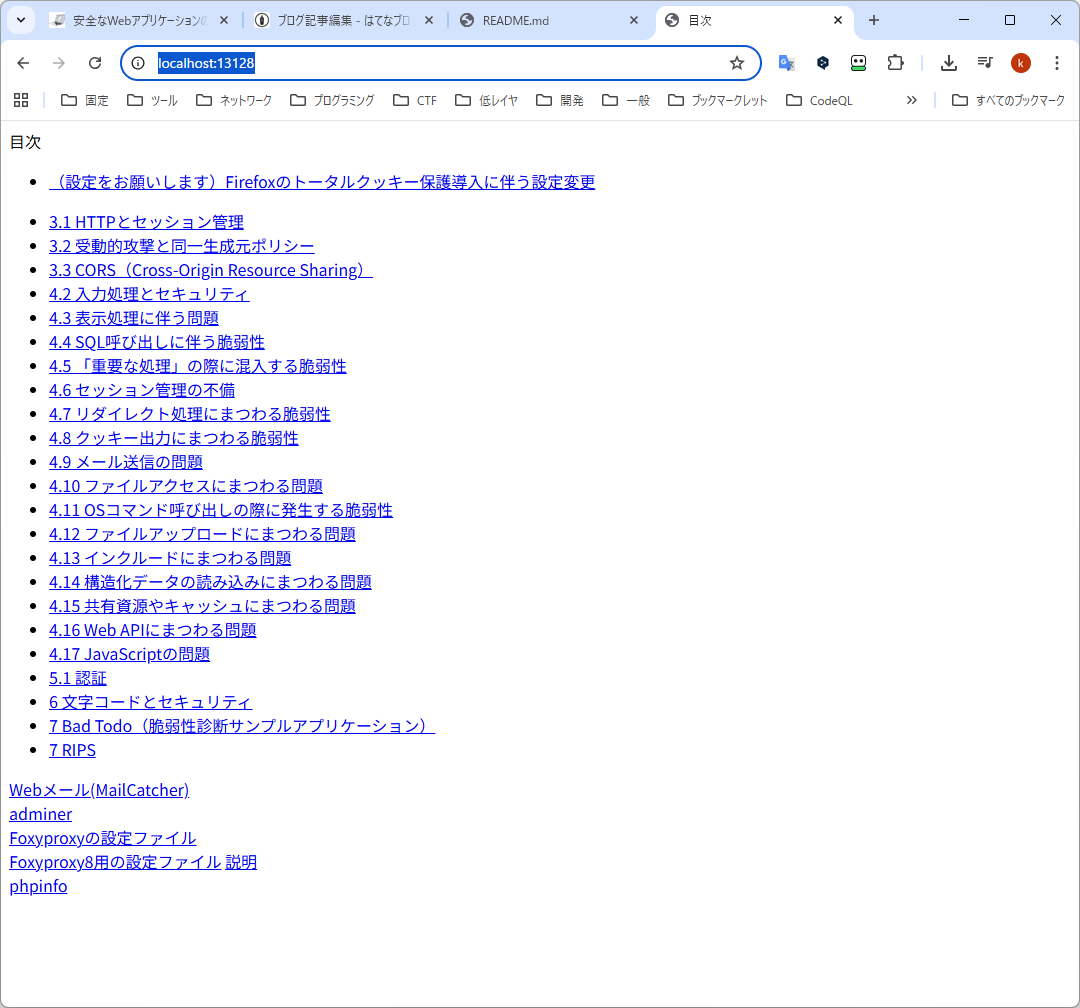Open the ツール bookmark folder
Screen dimensions: 1080x1008
tap(152, 101)
